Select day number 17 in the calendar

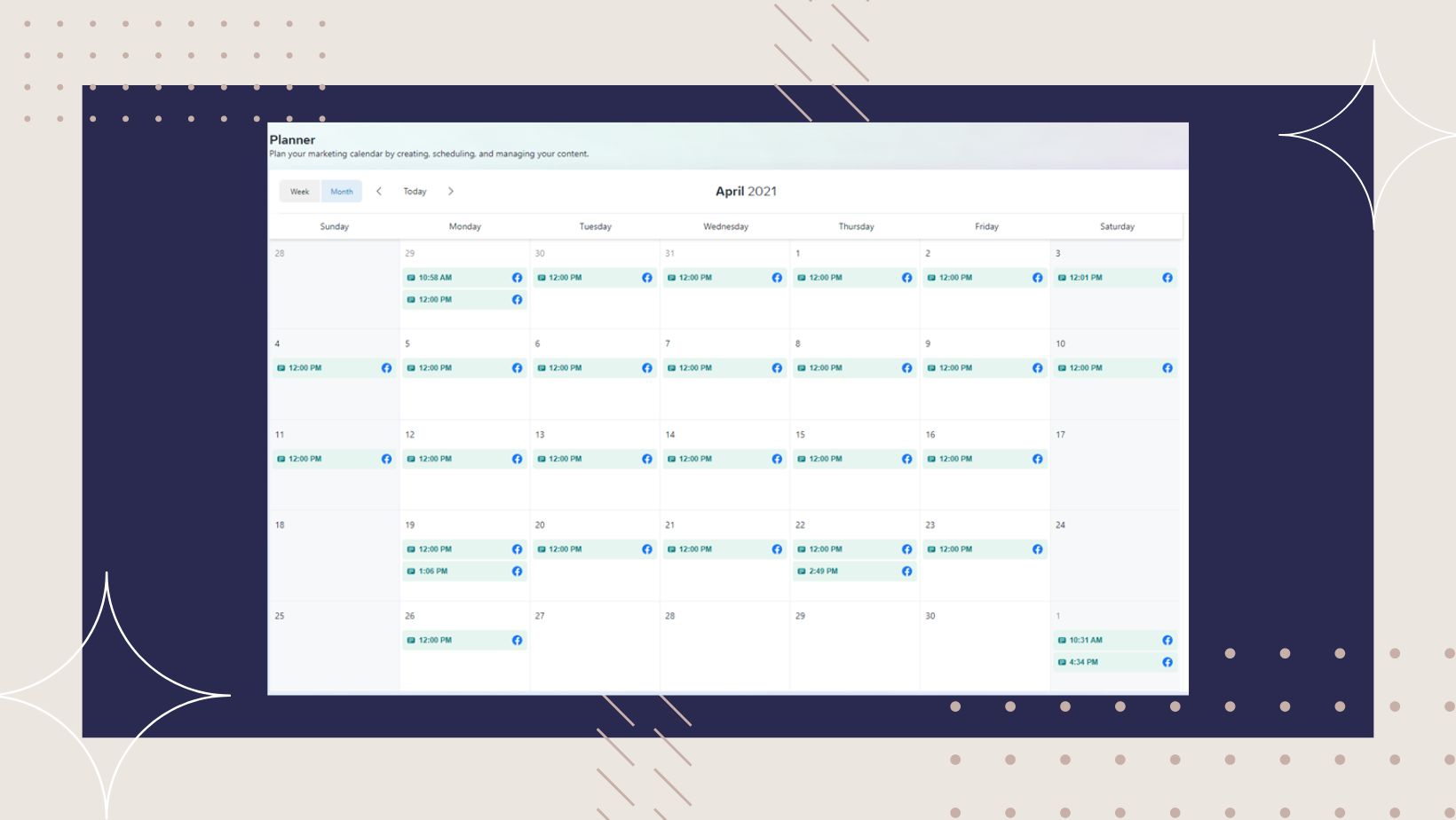(1060, 435)
